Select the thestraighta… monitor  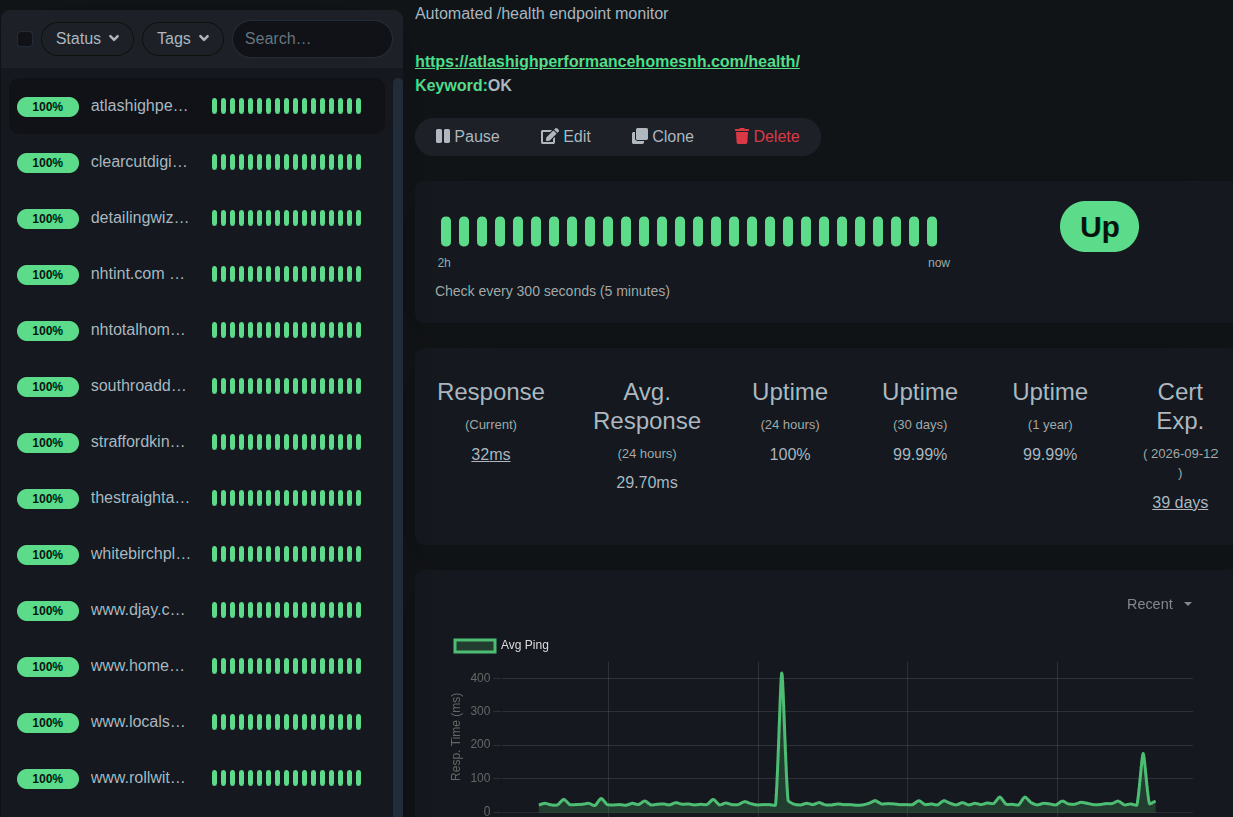pos(197,498)
